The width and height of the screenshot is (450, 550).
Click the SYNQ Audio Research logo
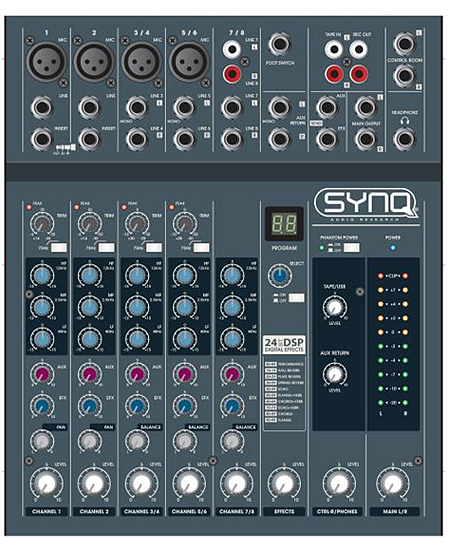367,205
